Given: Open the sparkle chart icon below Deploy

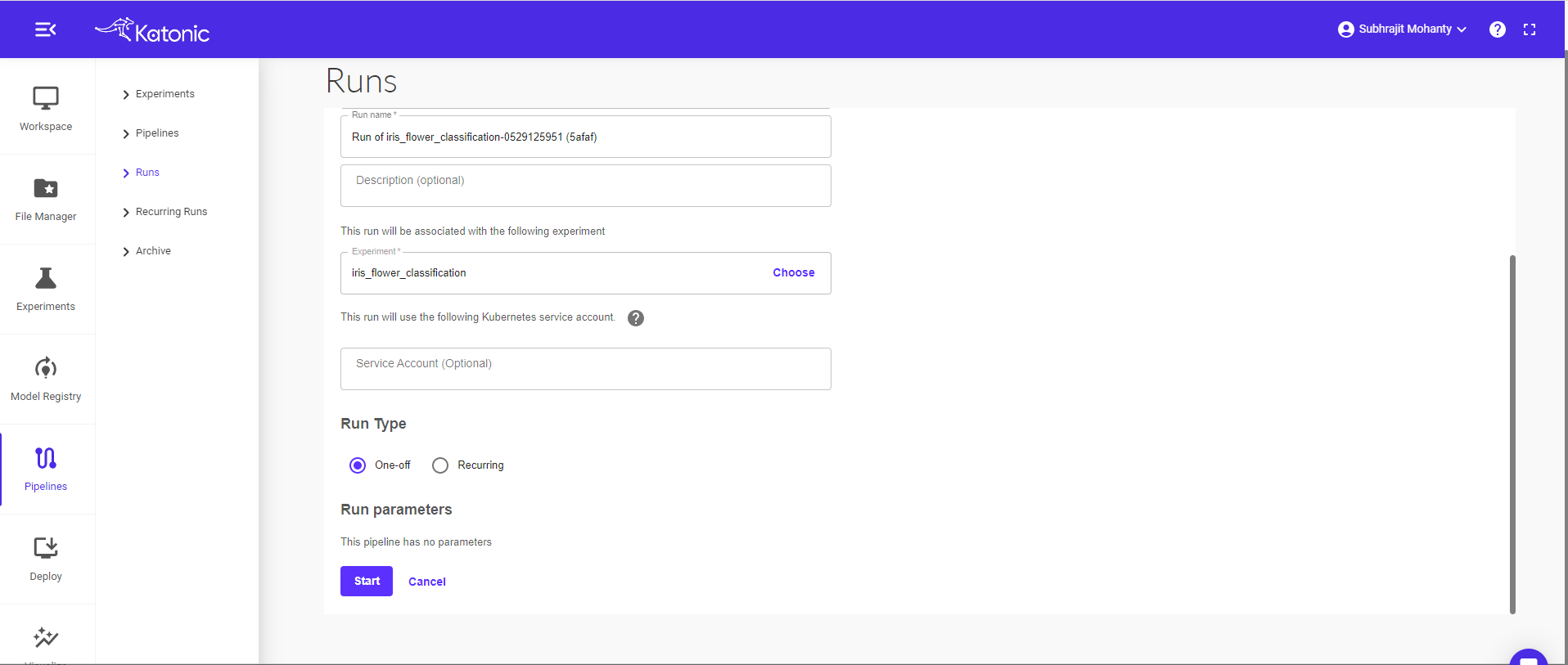Looking at the screenshot, I should (46, 637).
